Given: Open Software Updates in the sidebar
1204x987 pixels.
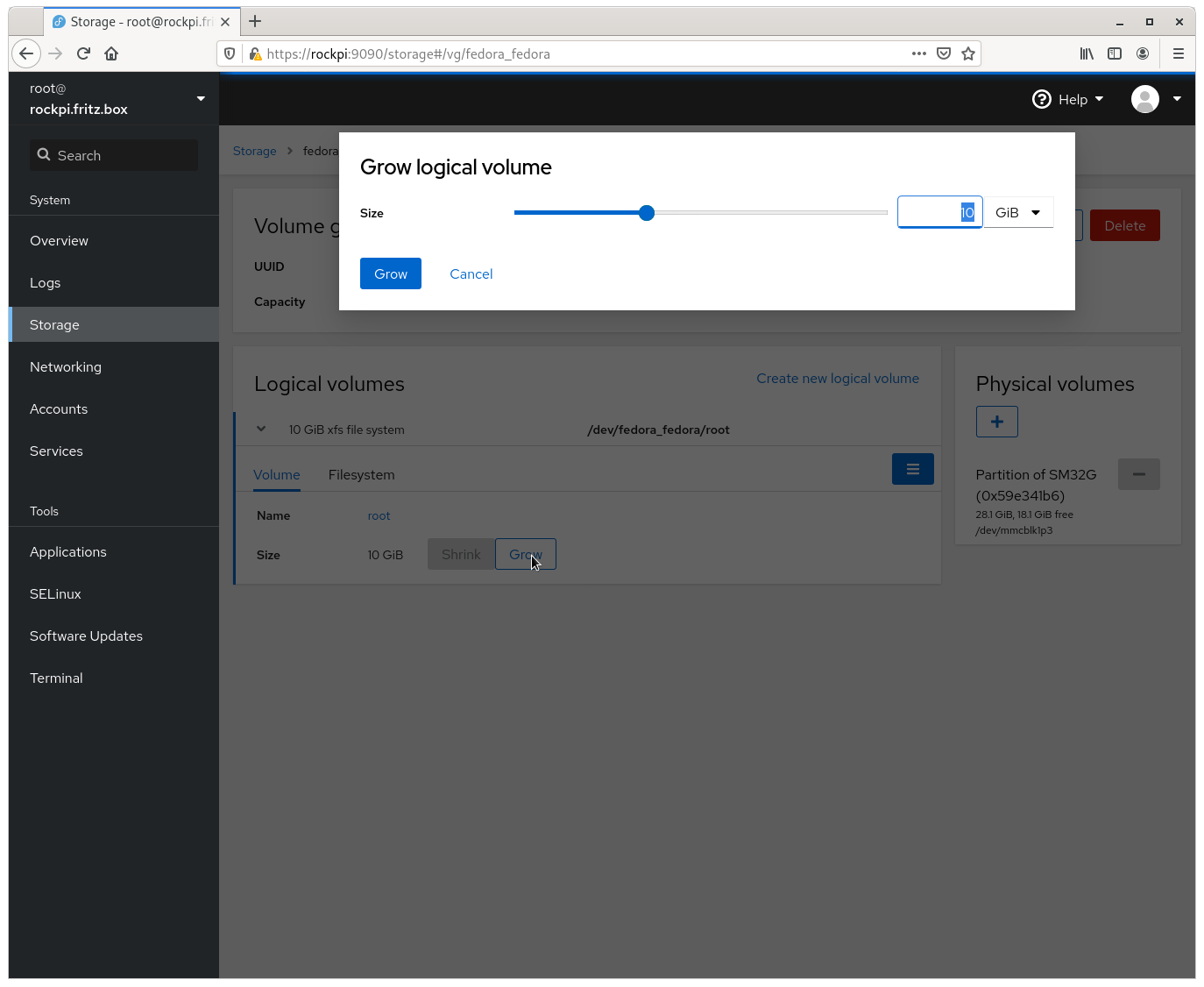Looking at the screenshot, I should (114, 636).
